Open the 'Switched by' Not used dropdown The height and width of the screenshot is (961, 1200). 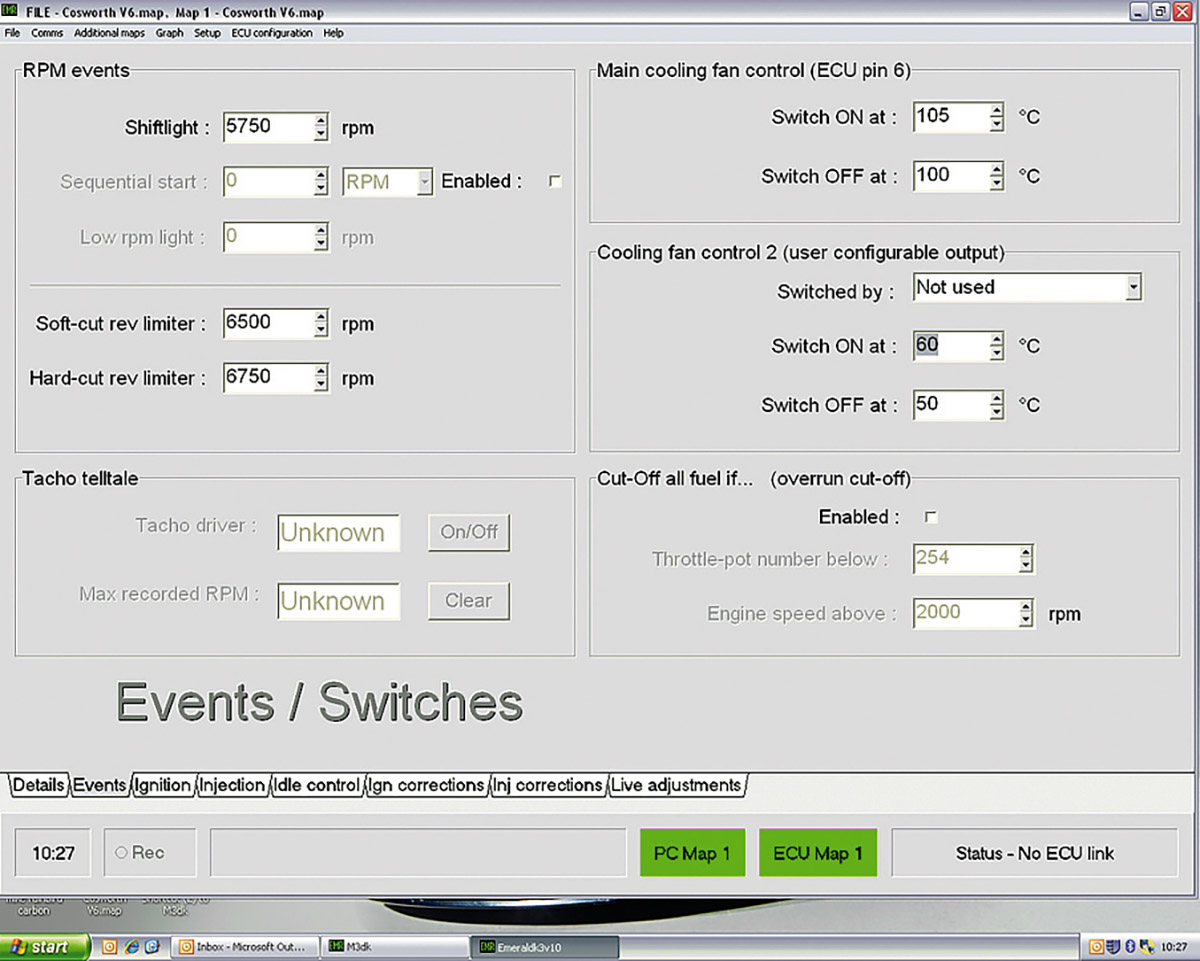[x=1132, y=288]
